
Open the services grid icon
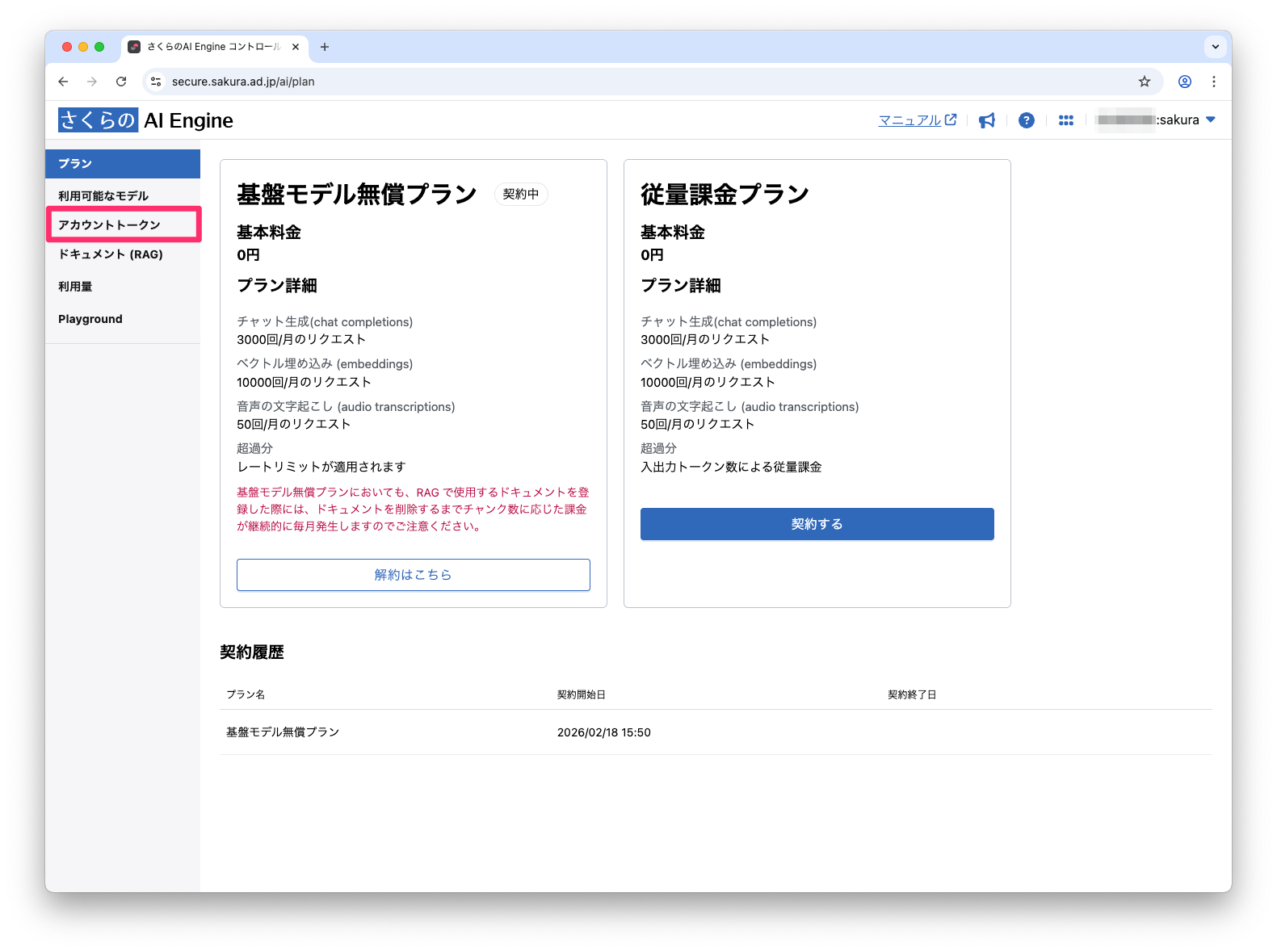coord(1065,120)
